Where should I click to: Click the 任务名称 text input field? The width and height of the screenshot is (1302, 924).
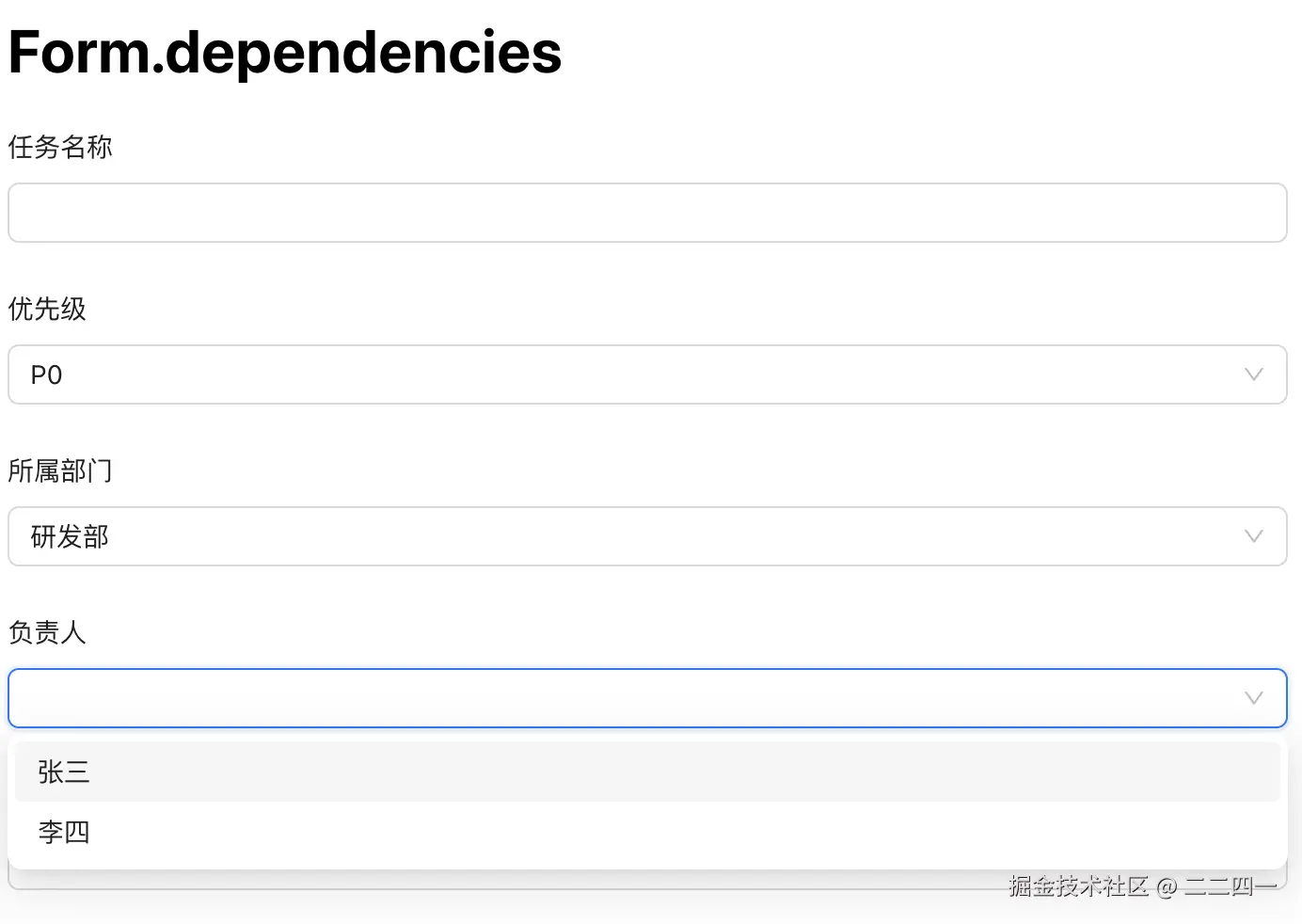click(x=647, y=213)
